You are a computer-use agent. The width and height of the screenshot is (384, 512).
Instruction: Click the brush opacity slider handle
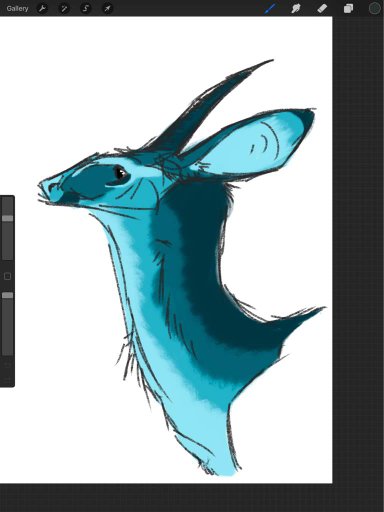pyautogui.click(x=8, y=295)
